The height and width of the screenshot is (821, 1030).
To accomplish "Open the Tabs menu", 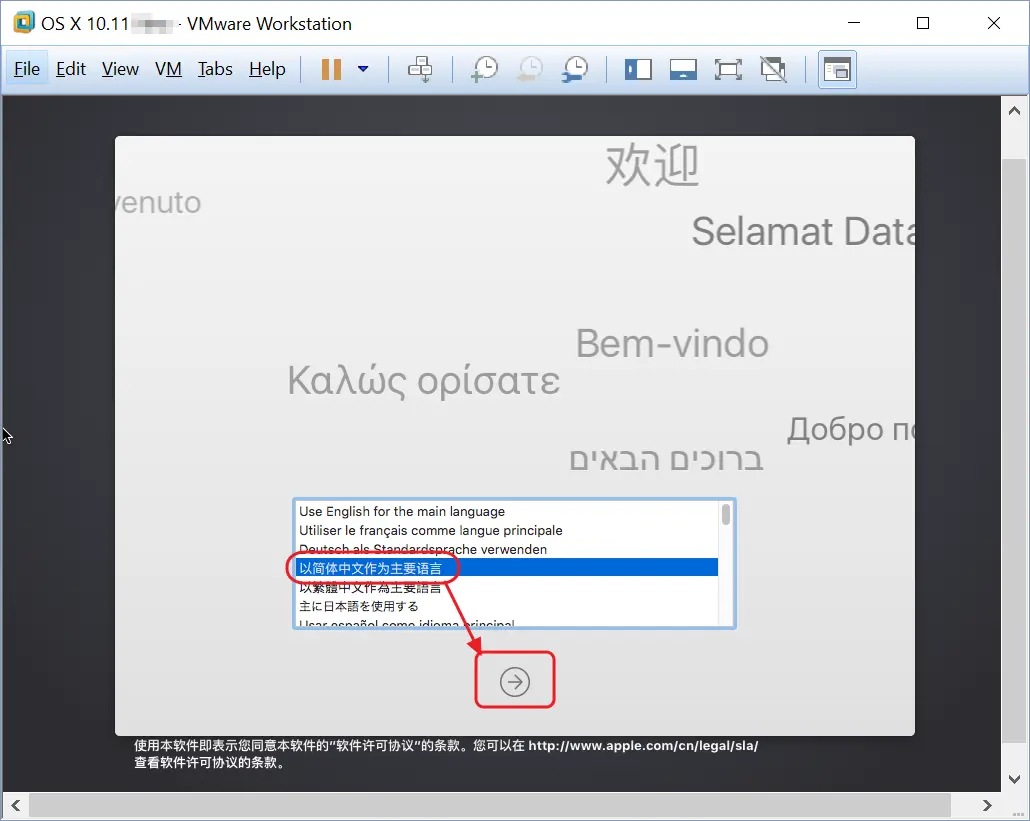I will (x=215, y=69).
